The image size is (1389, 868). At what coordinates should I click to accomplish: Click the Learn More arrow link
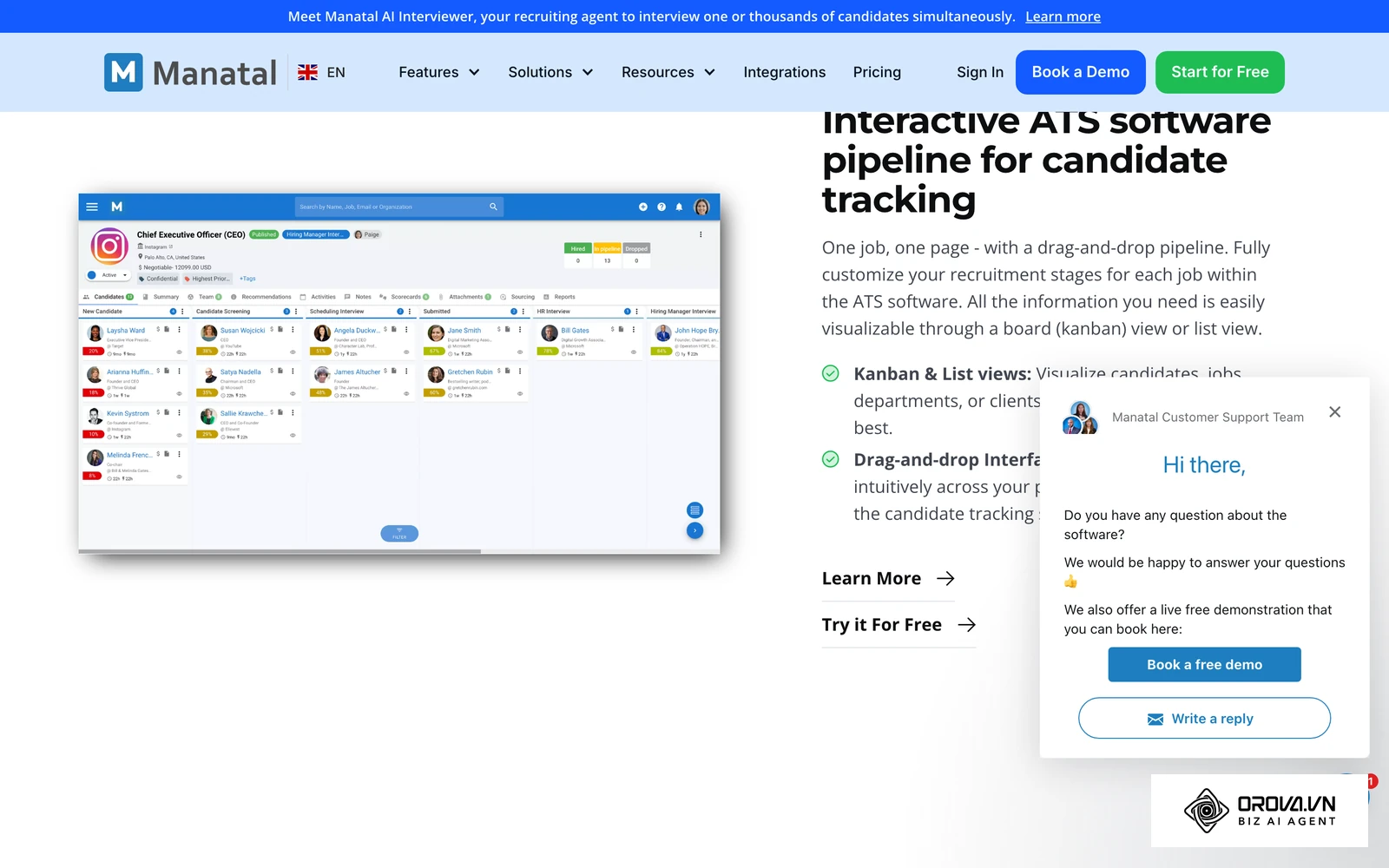click(888, 578)
